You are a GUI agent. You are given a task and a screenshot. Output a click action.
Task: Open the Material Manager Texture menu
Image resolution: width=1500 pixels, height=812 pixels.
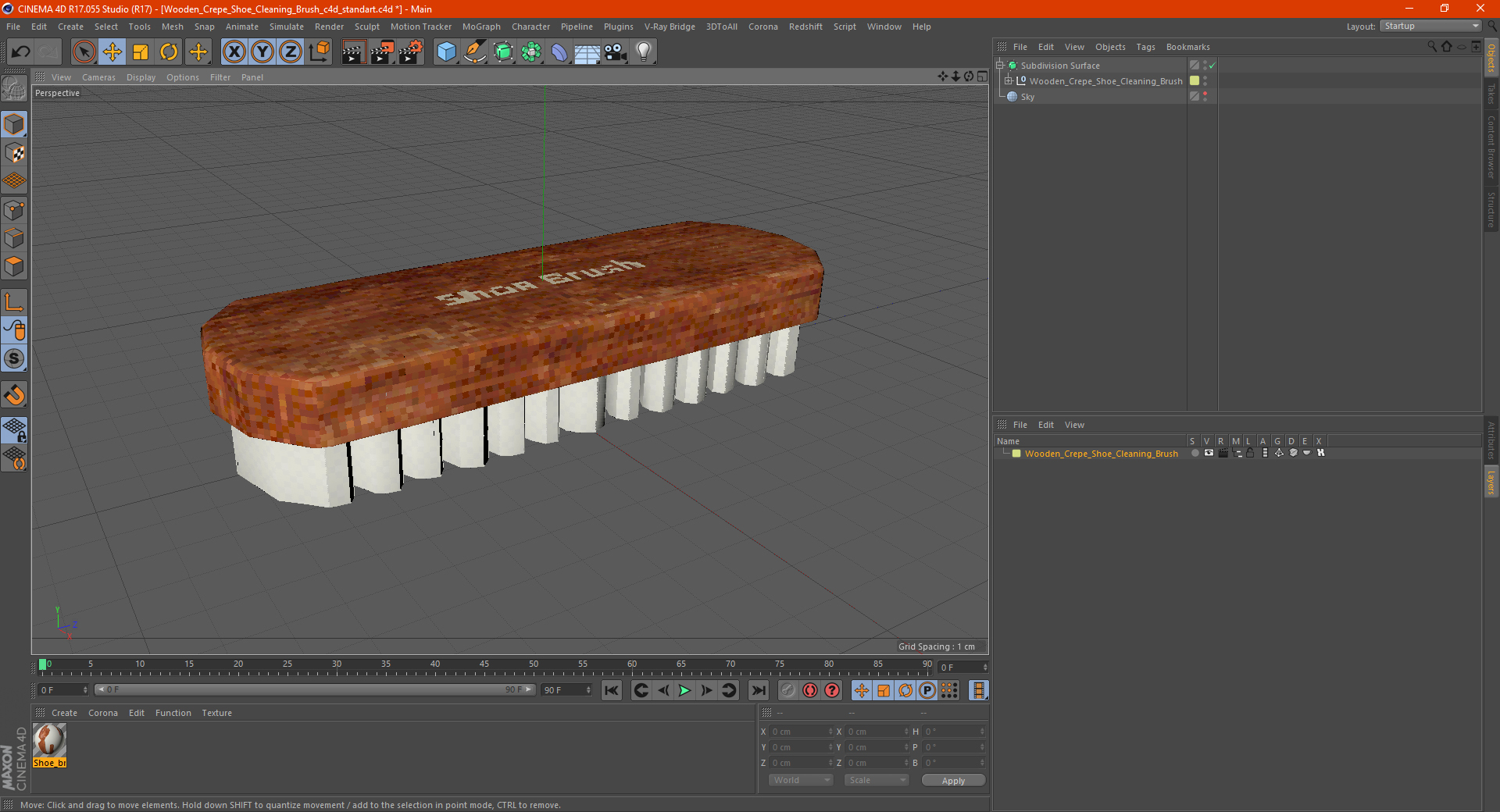point(216,713)
